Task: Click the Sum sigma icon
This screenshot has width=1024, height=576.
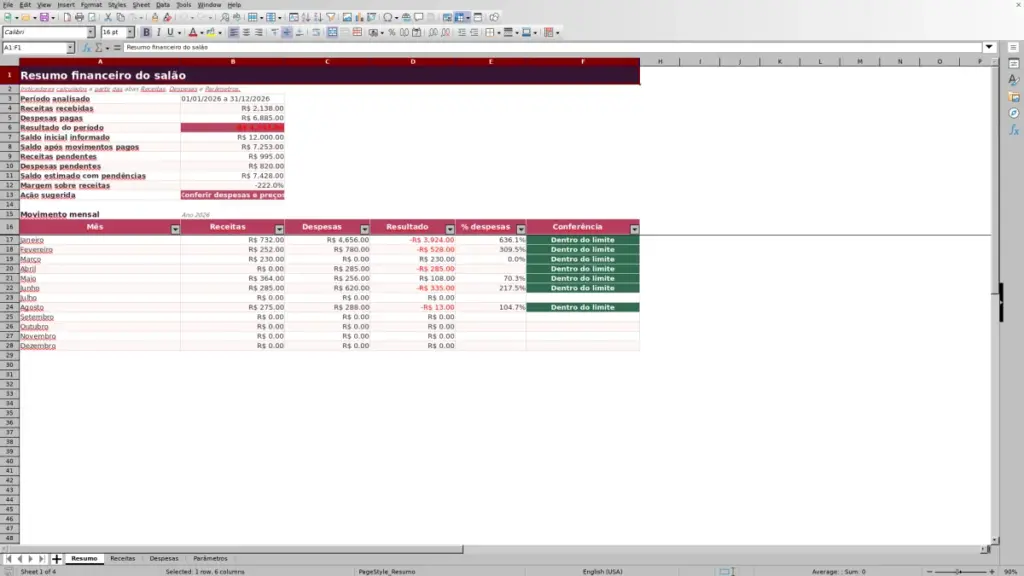Action: [x=99, y=48]
